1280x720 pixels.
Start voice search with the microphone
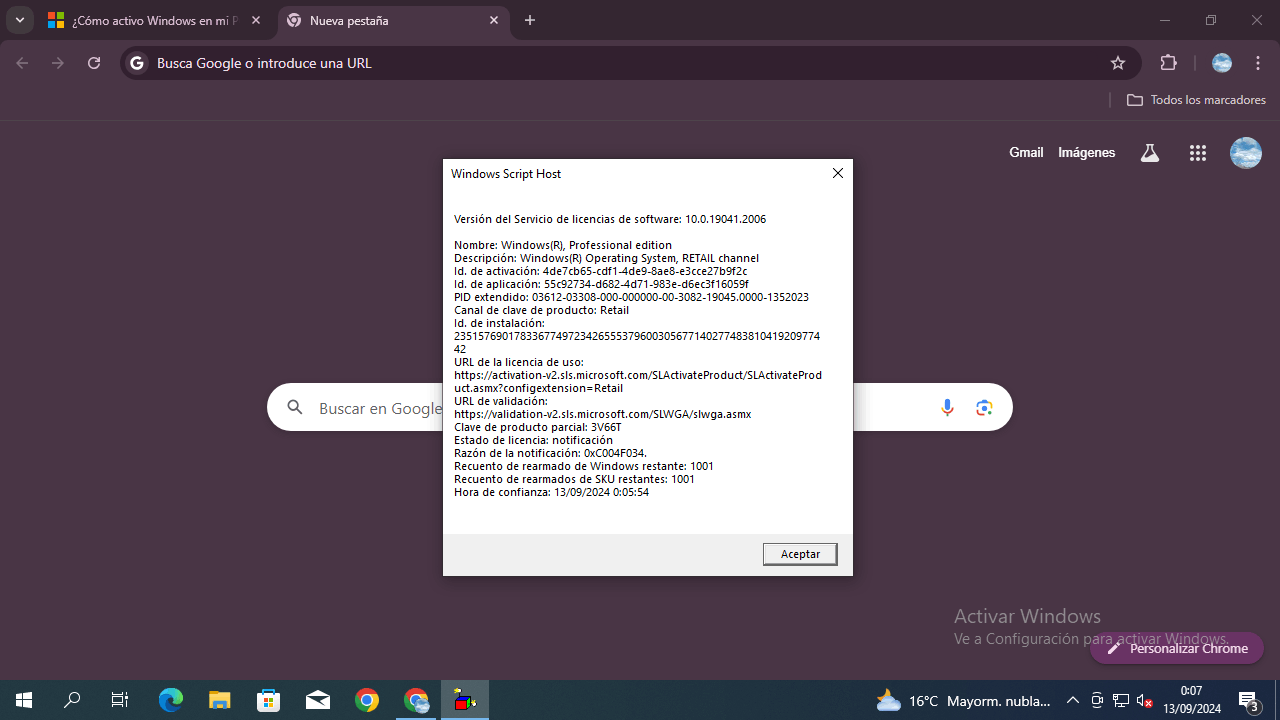click(947, 408)
